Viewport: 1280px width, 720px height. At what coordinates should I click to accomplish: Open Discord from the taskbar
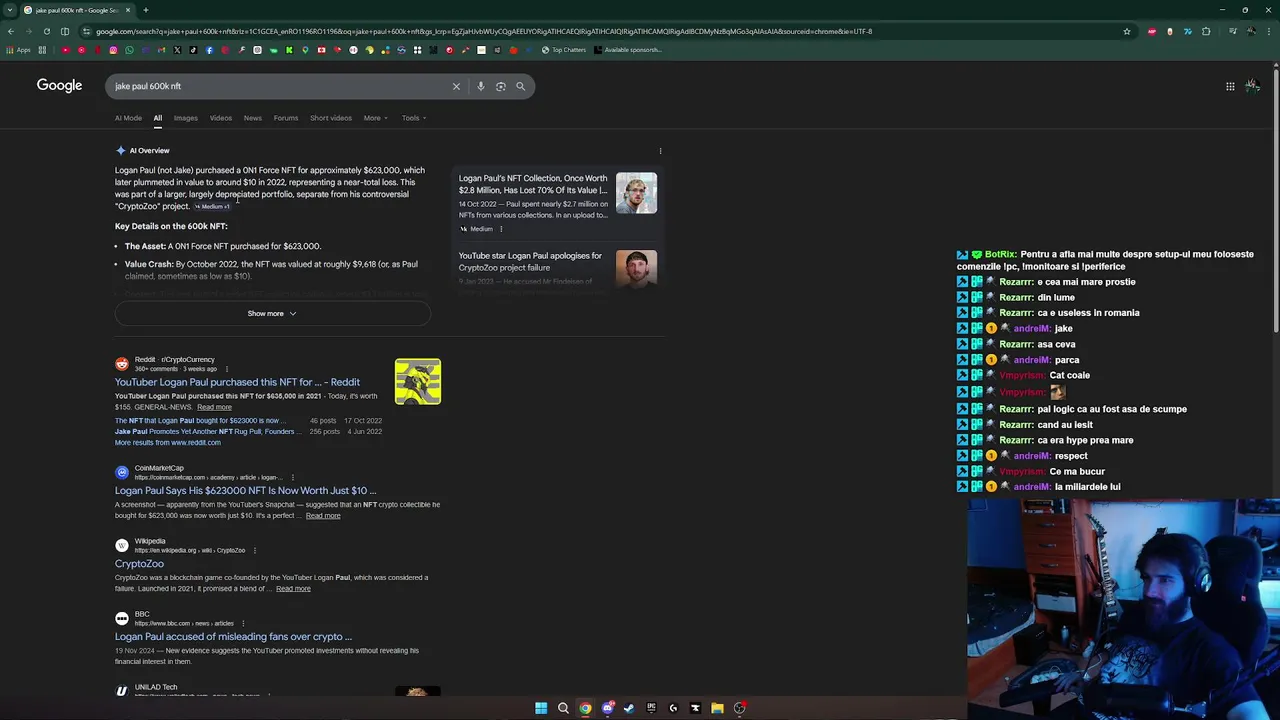tap(608, 708)
